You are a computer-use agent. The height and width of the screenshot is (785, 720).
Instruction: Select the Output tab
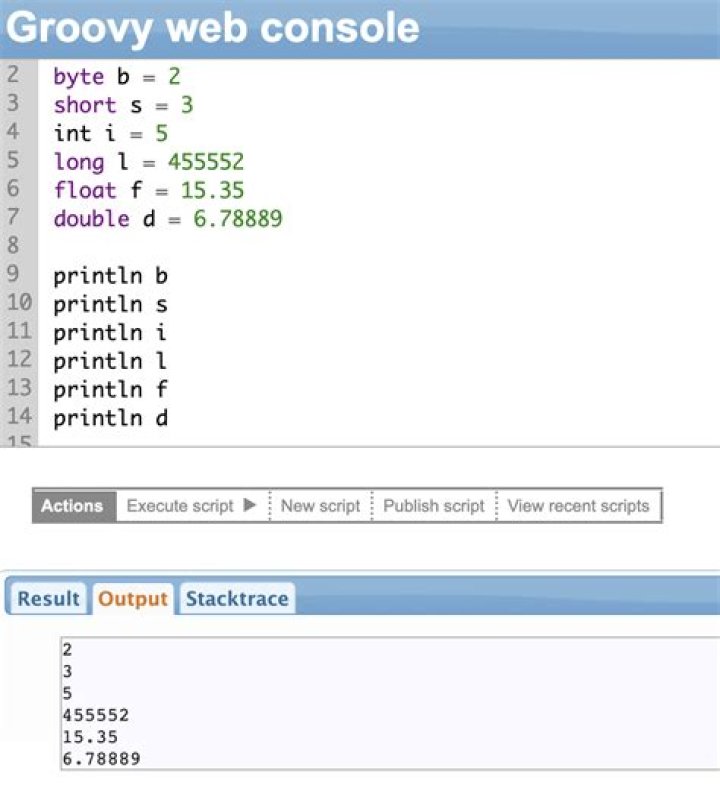pyautogui.click(x=133, y=599)
